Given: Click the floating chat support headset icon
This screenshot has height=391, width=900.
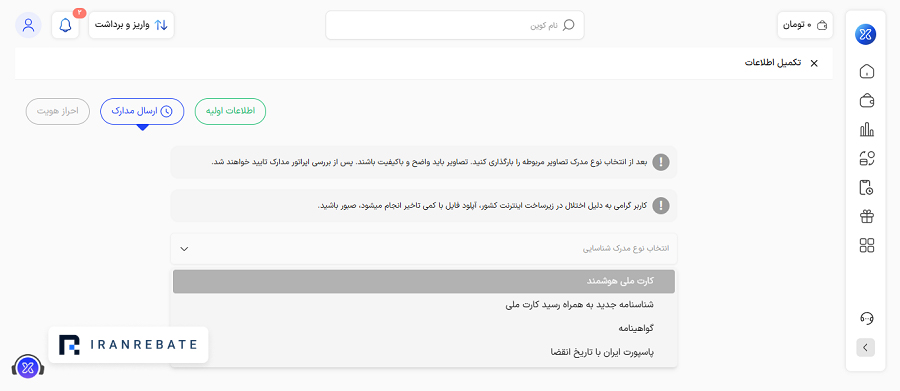Looking at the screenshot, I should point(28,368).
